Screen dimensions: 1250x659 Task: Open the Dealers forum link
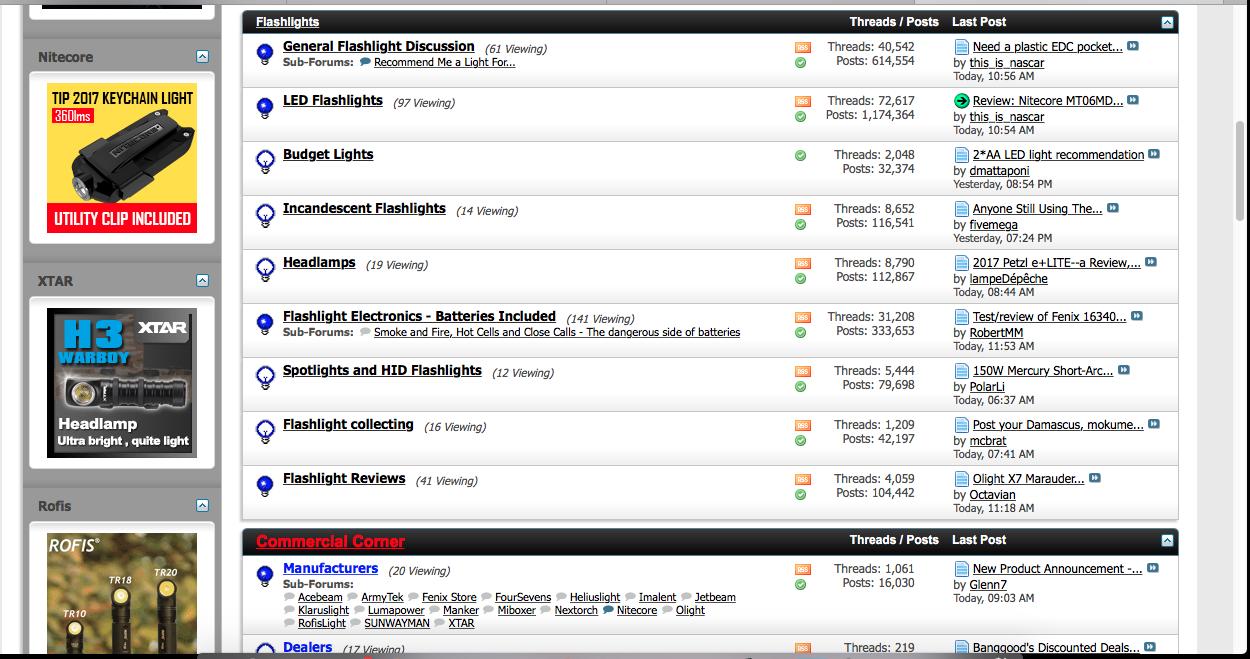[307, 647]
